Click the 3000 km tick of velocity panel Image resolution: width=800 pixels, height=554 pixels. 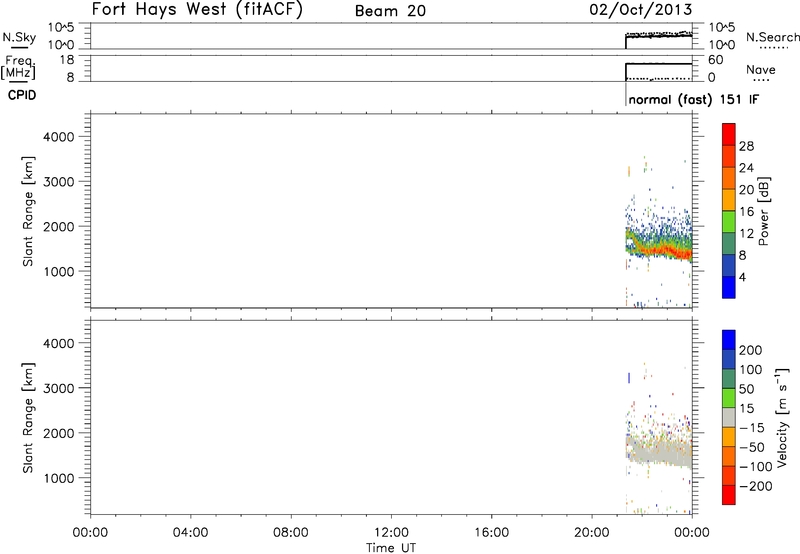(59, 388)
